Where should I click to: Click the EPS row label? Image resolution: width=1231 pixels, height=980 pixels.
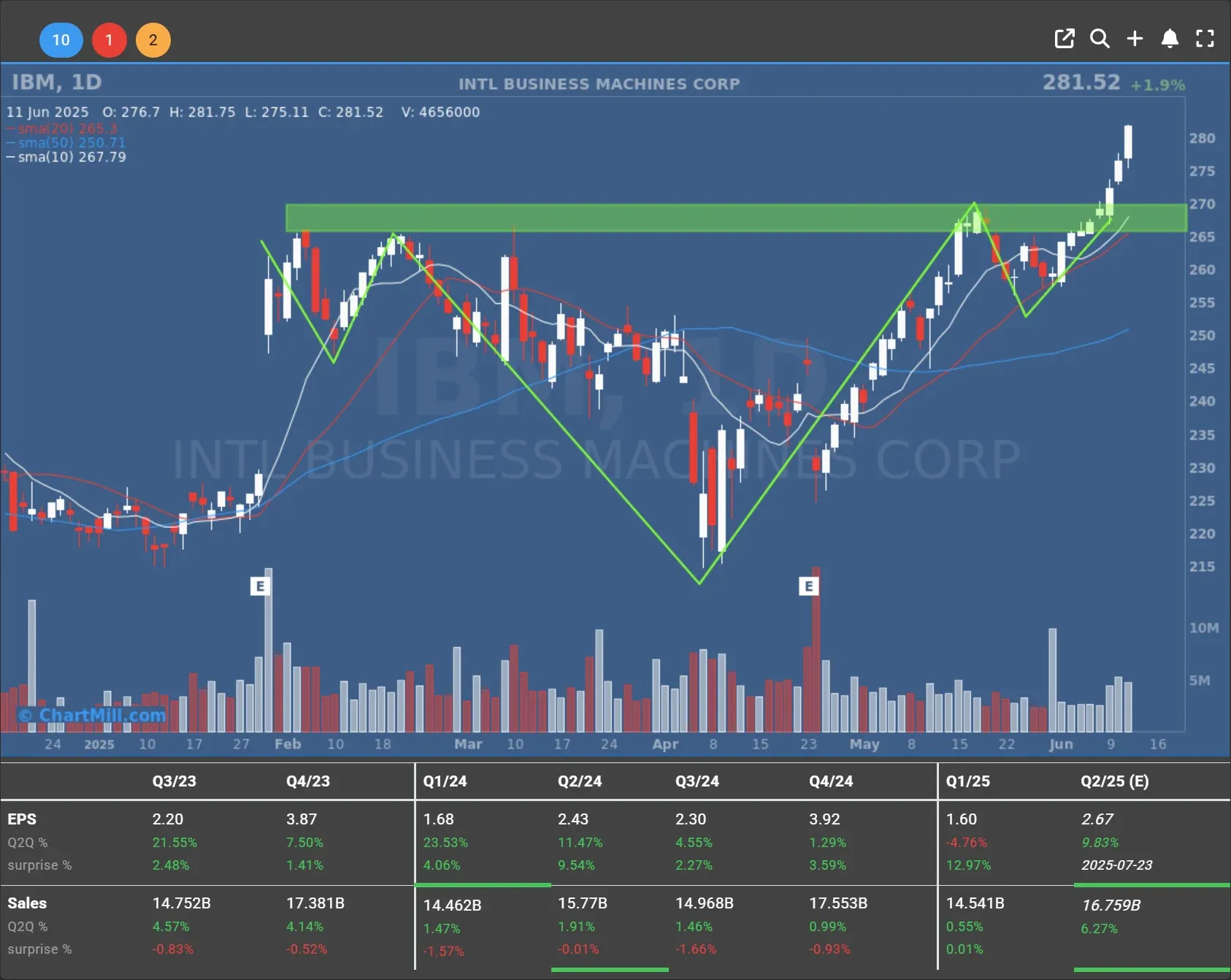click(x=22, y=819)
